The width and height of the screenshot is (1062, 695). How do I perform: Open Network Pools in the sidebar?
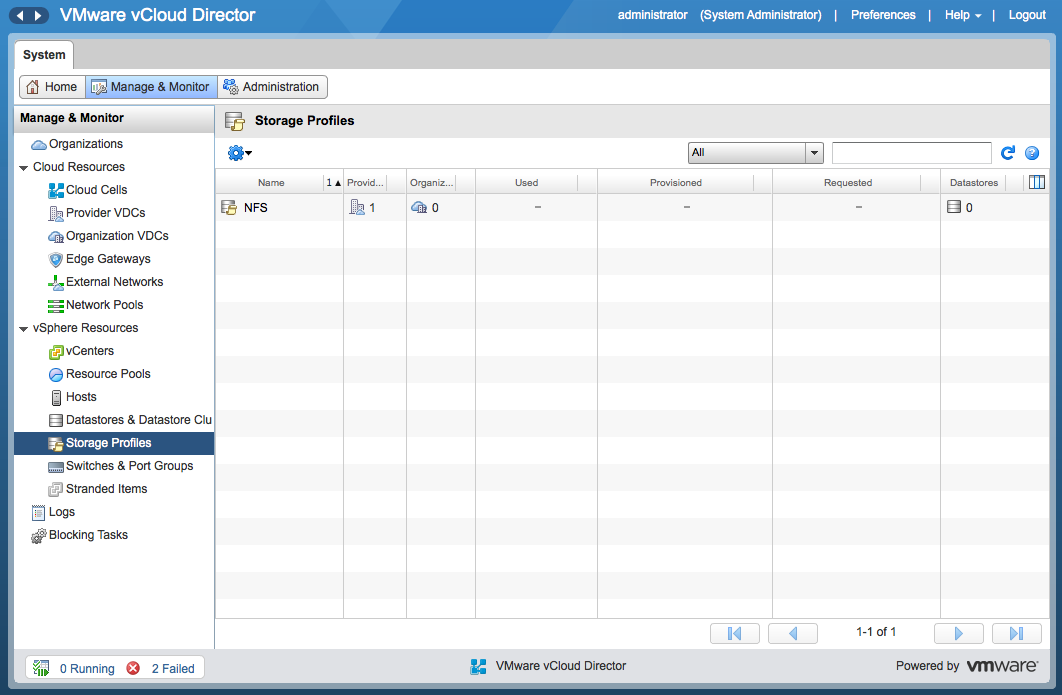point(105,305)
